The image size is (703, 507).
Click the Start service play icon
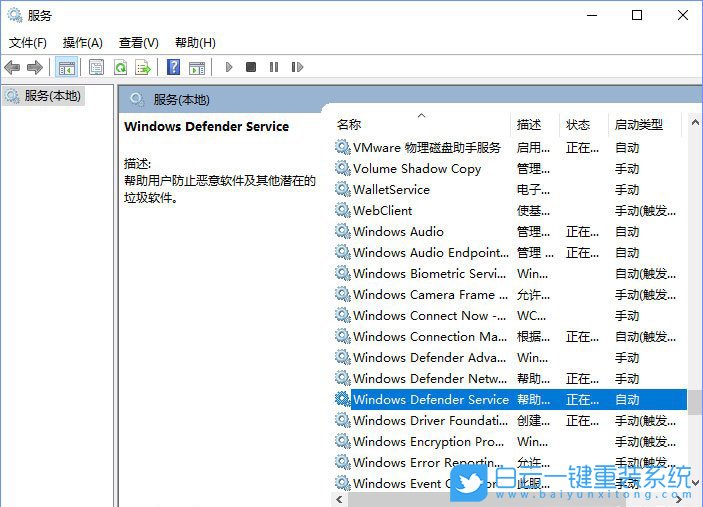[x=229, y=67]
